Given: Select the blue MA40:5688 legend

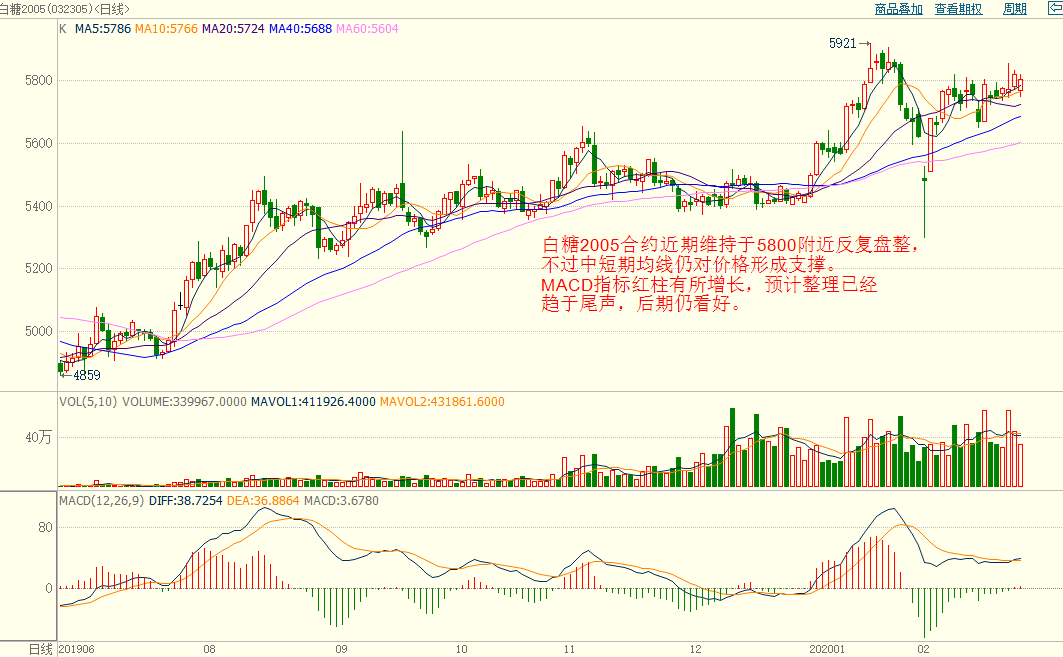Looking at the screenshot, I should [300, 29].
